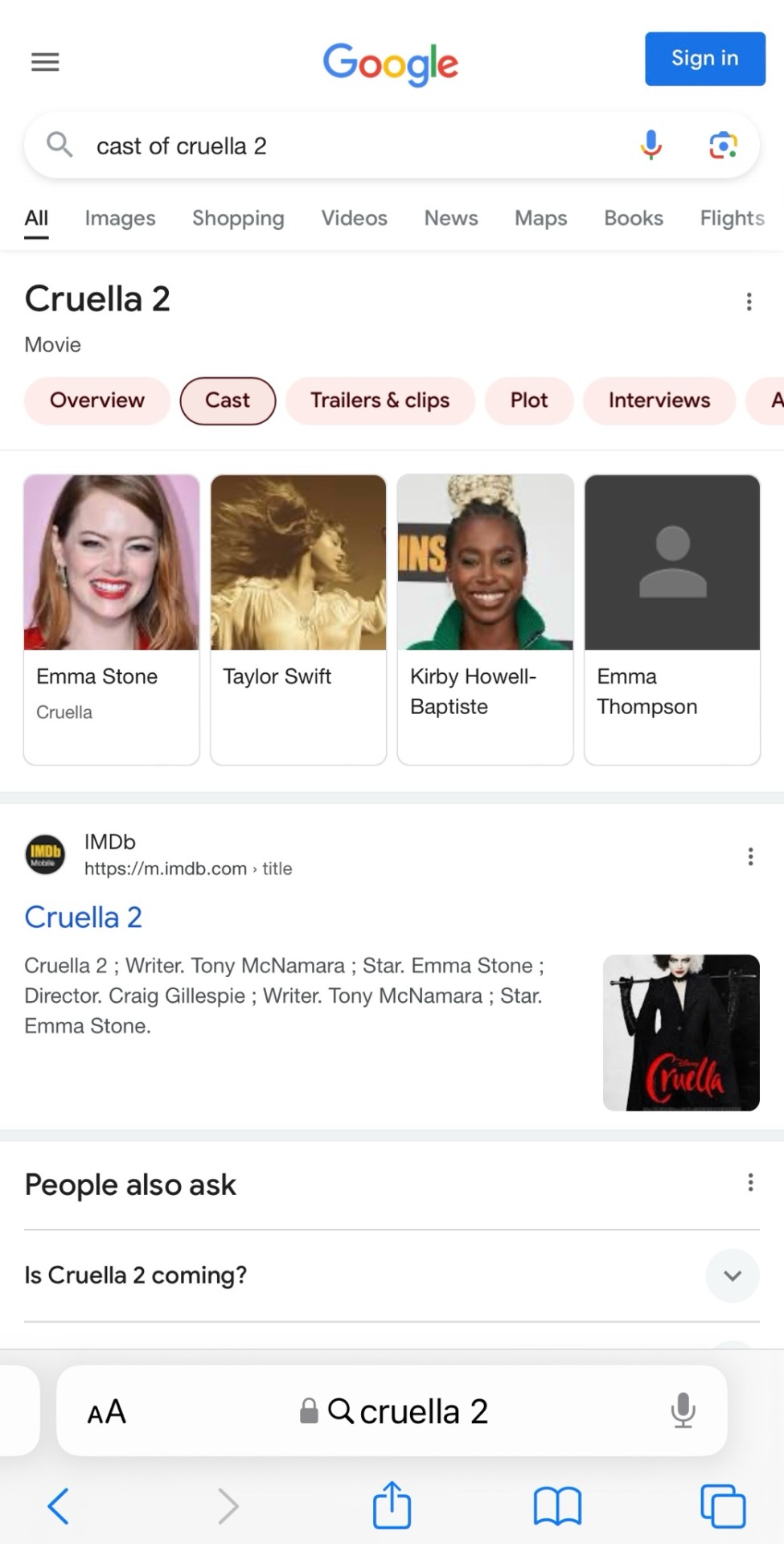Open People also ask more options
This screenshot has height=1544, width=784.
tap(750, 1182)
